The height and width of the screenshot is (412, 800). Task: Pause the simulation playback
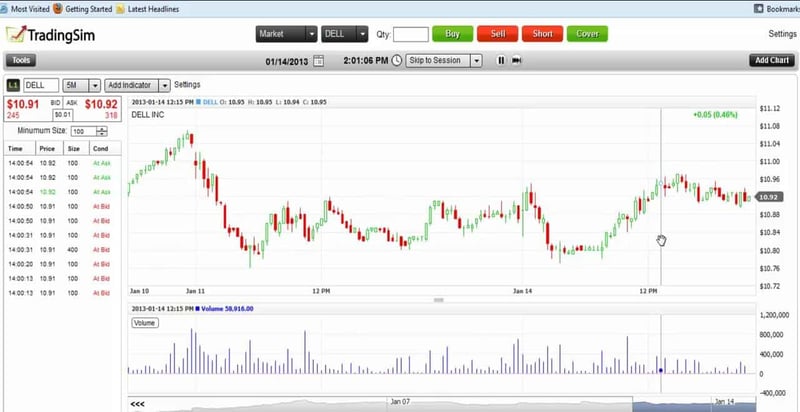point(501,60)
